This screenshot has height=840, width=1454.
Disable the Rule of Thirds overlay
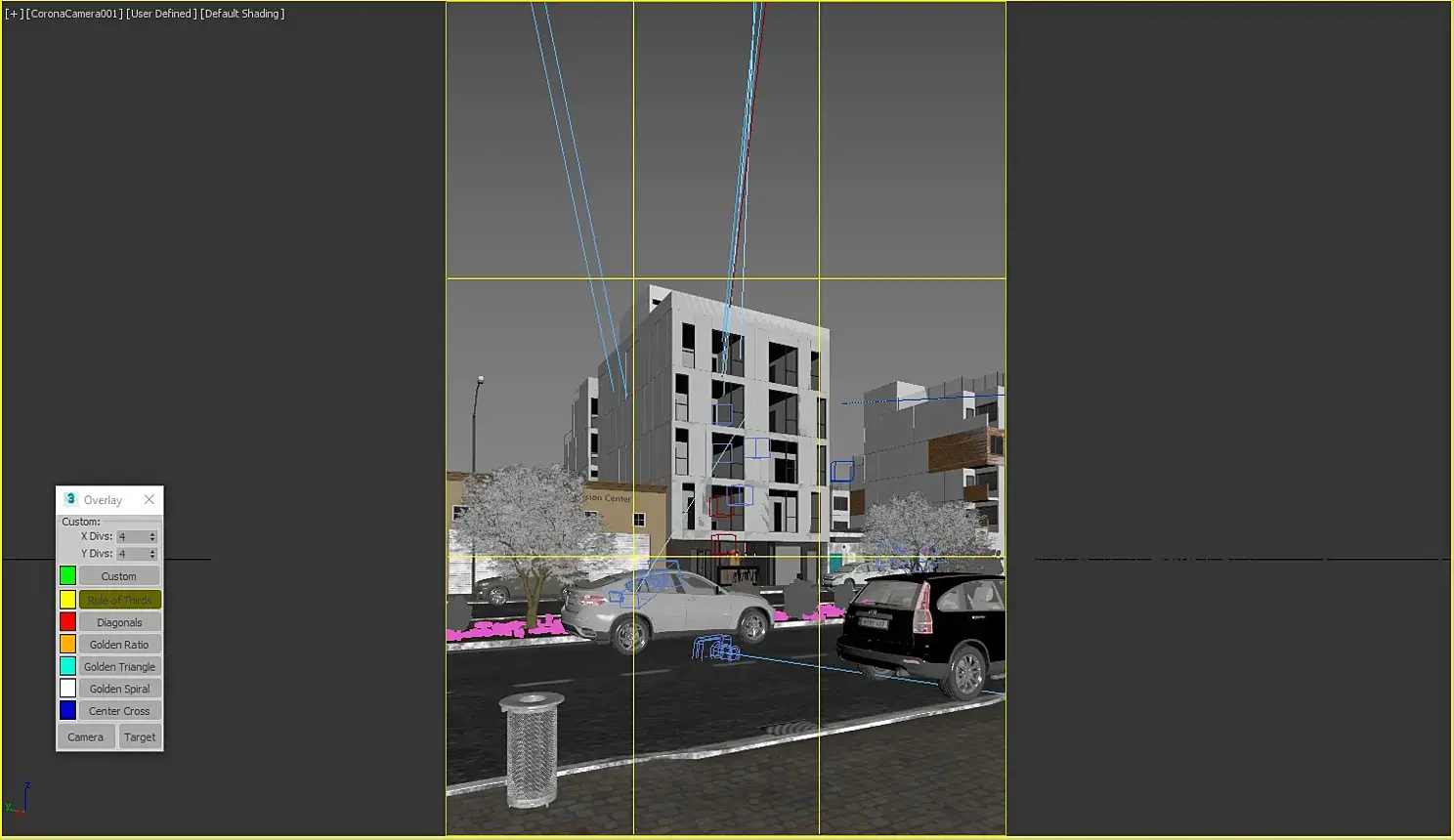point(119,600)
